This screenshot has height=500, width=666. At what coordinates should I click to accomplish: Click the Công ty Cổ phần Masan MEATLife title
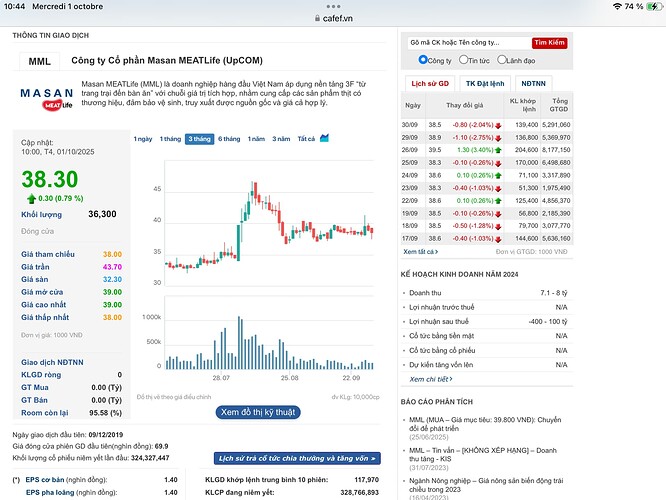(167, 61)
